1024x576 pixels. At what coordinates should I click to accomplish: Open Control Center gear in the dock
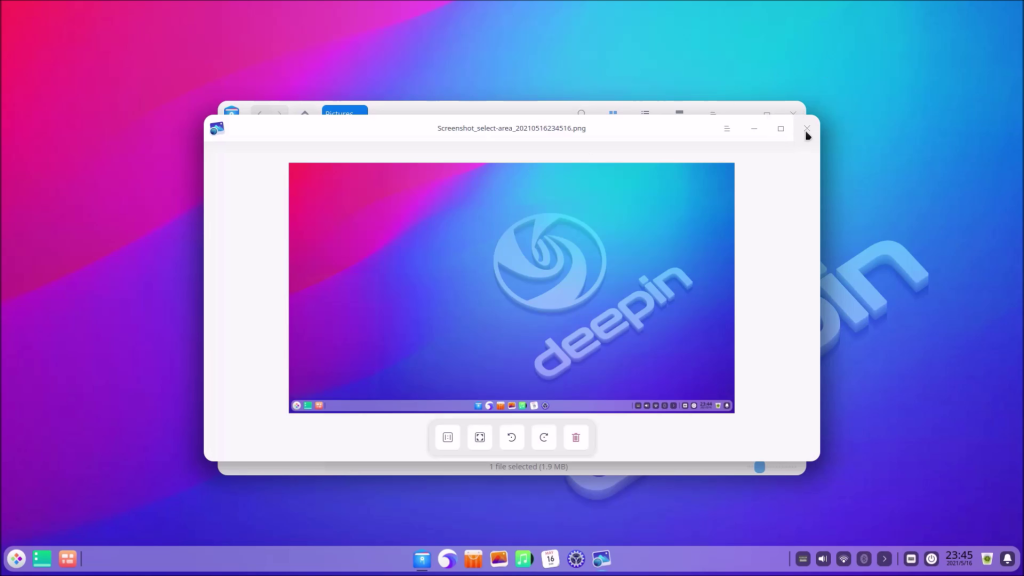coord(575,559)
